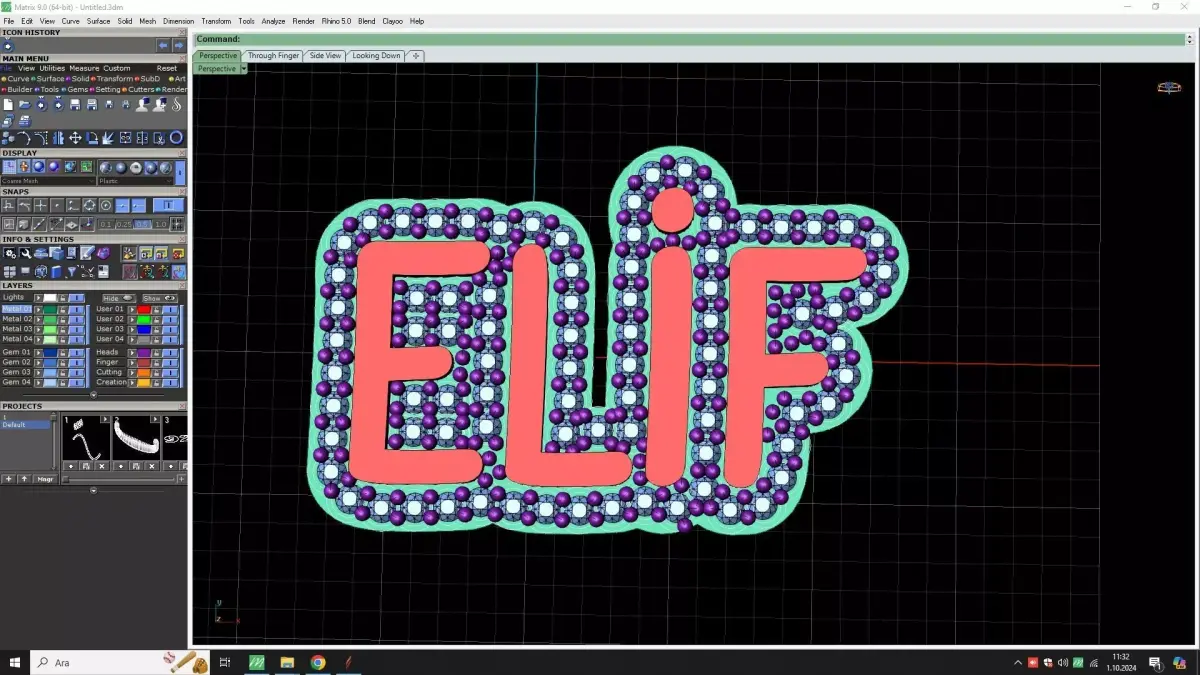
Task: Open the Coarse Mesh dropdown
Action: tap(48, 181)
